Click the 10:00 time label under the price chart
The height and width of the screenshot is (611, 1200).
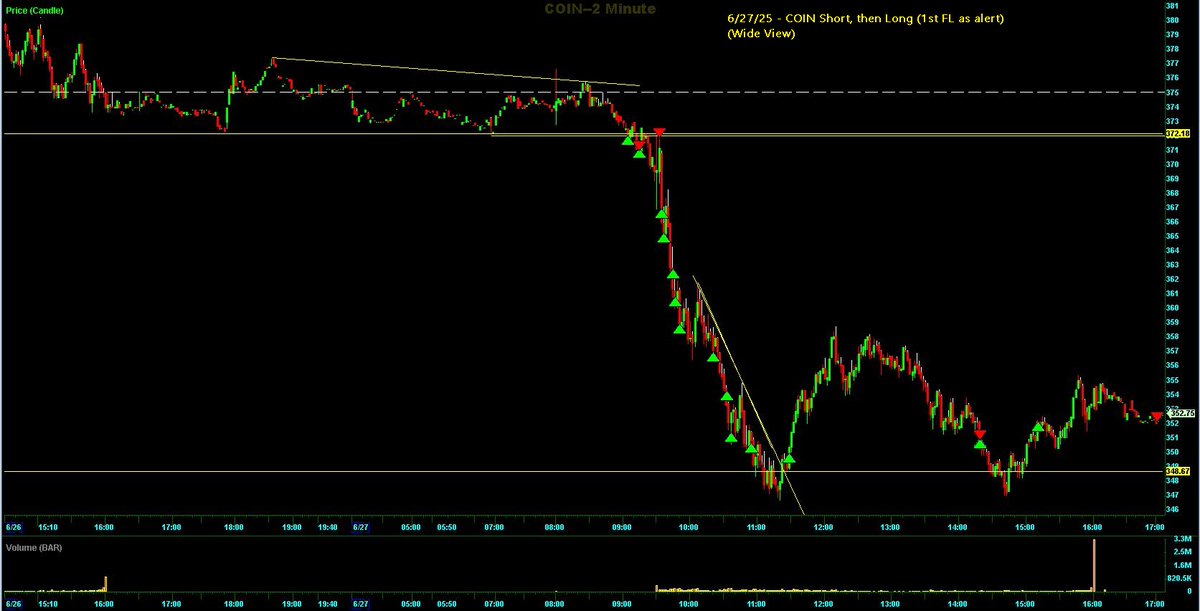coord(689,526)
